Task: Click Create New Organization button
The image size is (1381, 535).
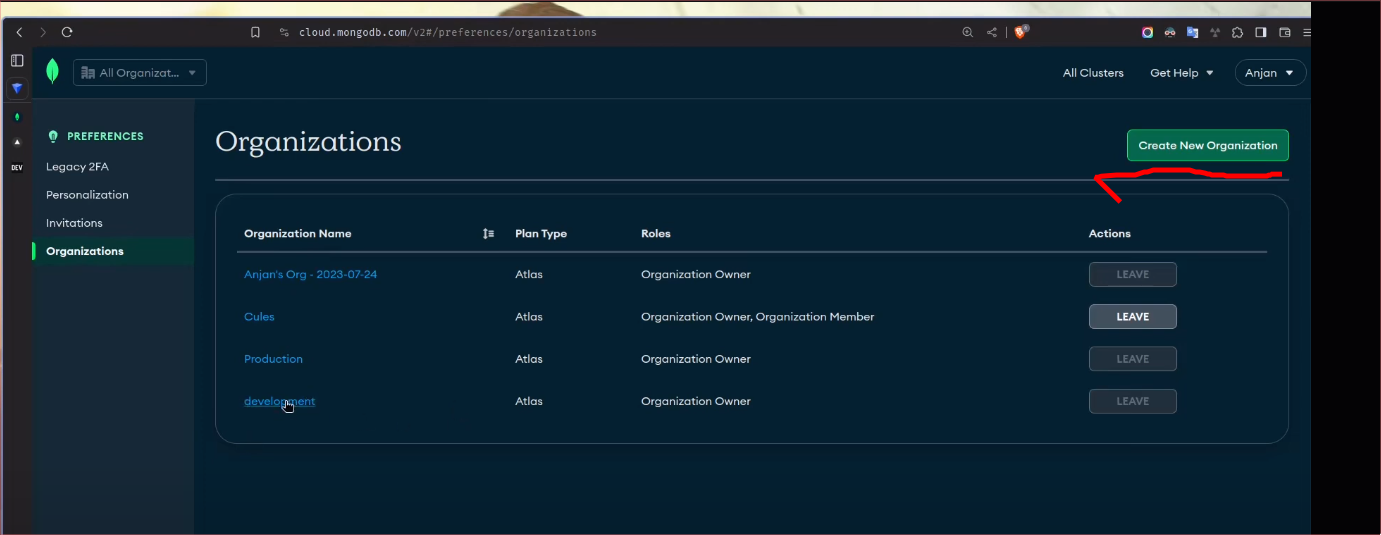Action: pyautogui.click(x=1208, y=145)
